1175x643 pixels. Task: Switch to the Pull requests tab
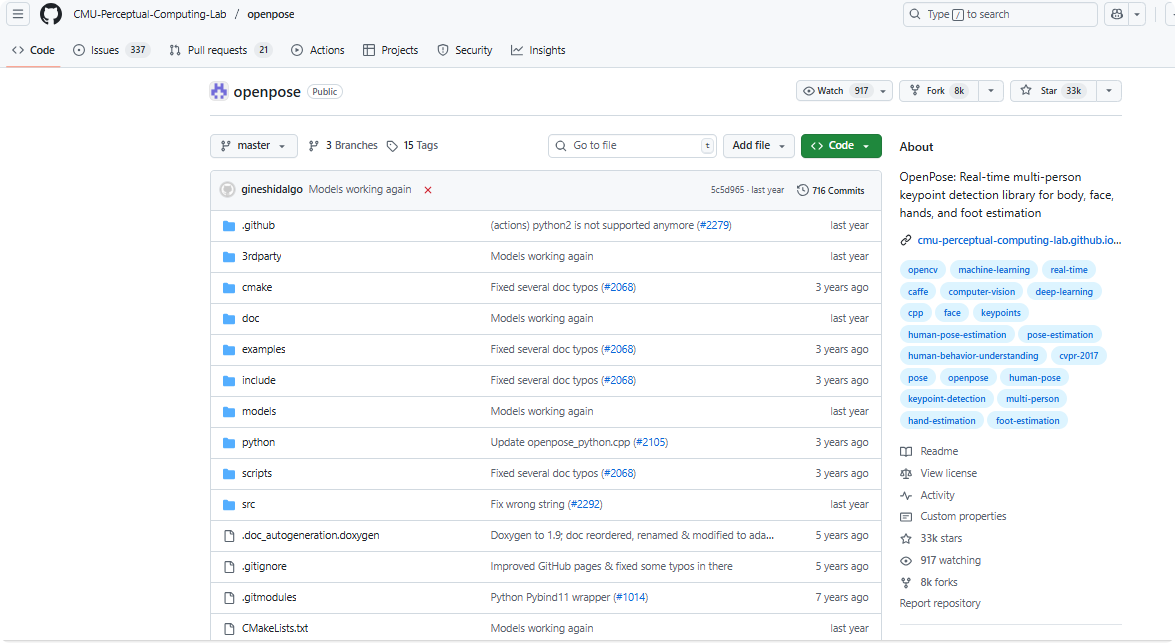(x=220, y=50)
